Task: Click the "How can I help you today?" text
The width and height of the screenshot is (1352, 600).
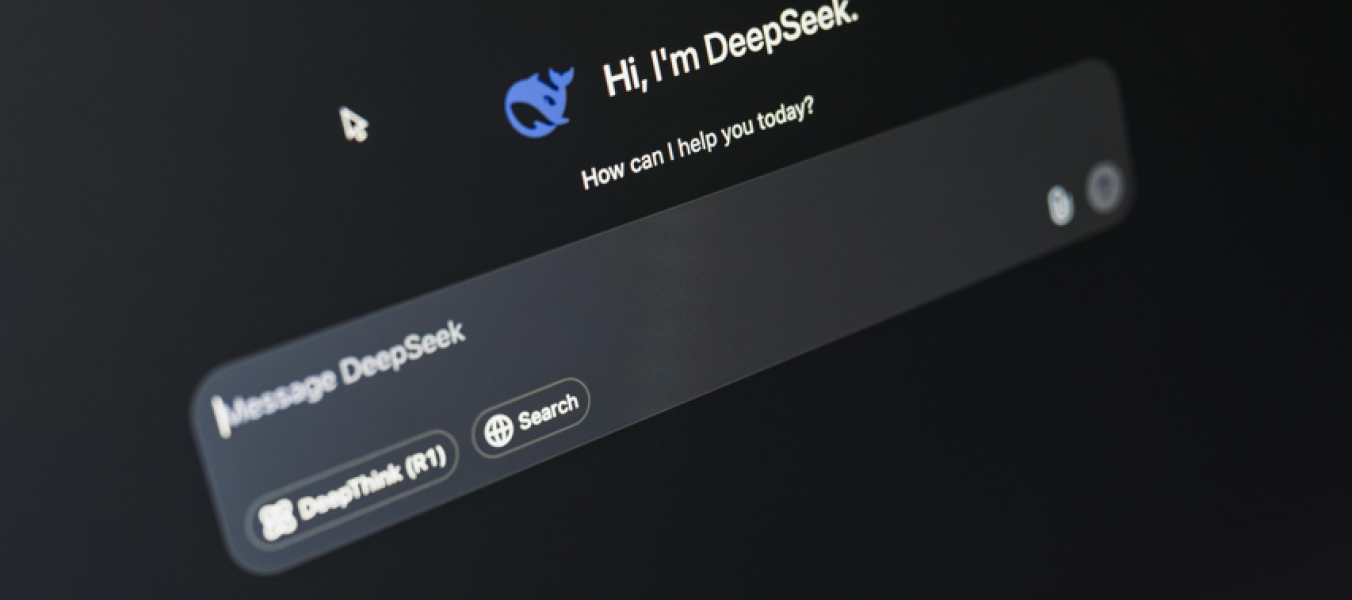Action: tap(697, 144)
